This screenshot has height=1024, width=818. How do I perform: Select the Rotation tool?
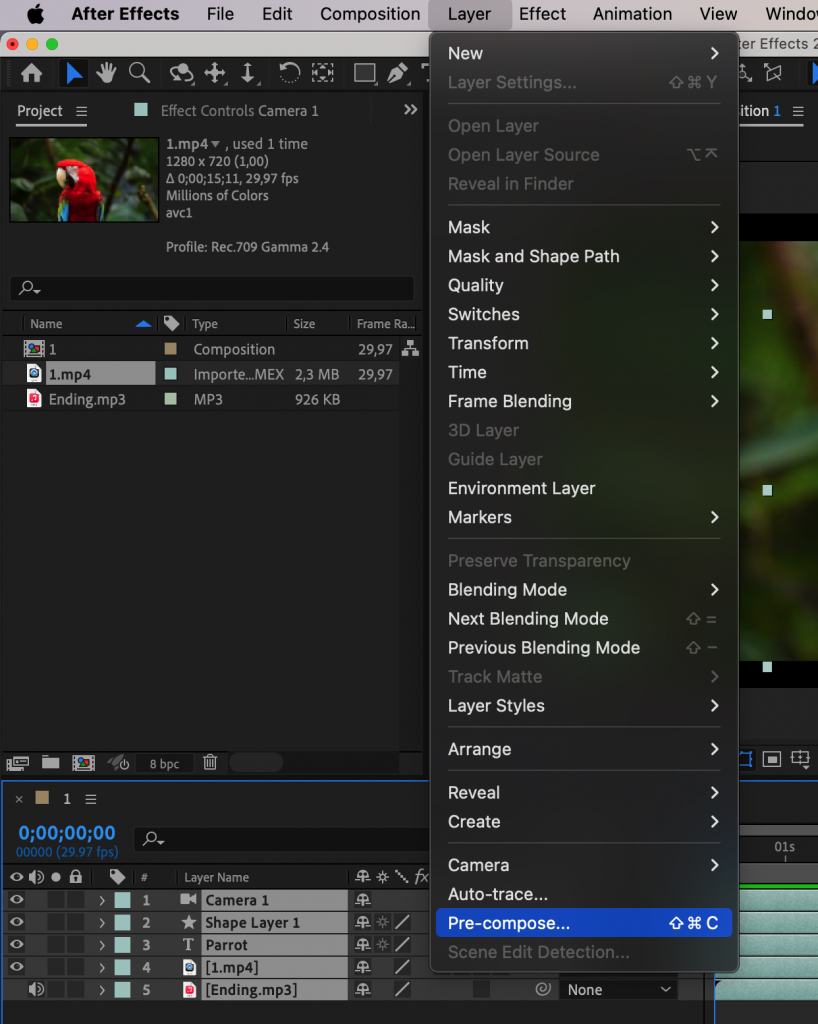coord(287,73)
